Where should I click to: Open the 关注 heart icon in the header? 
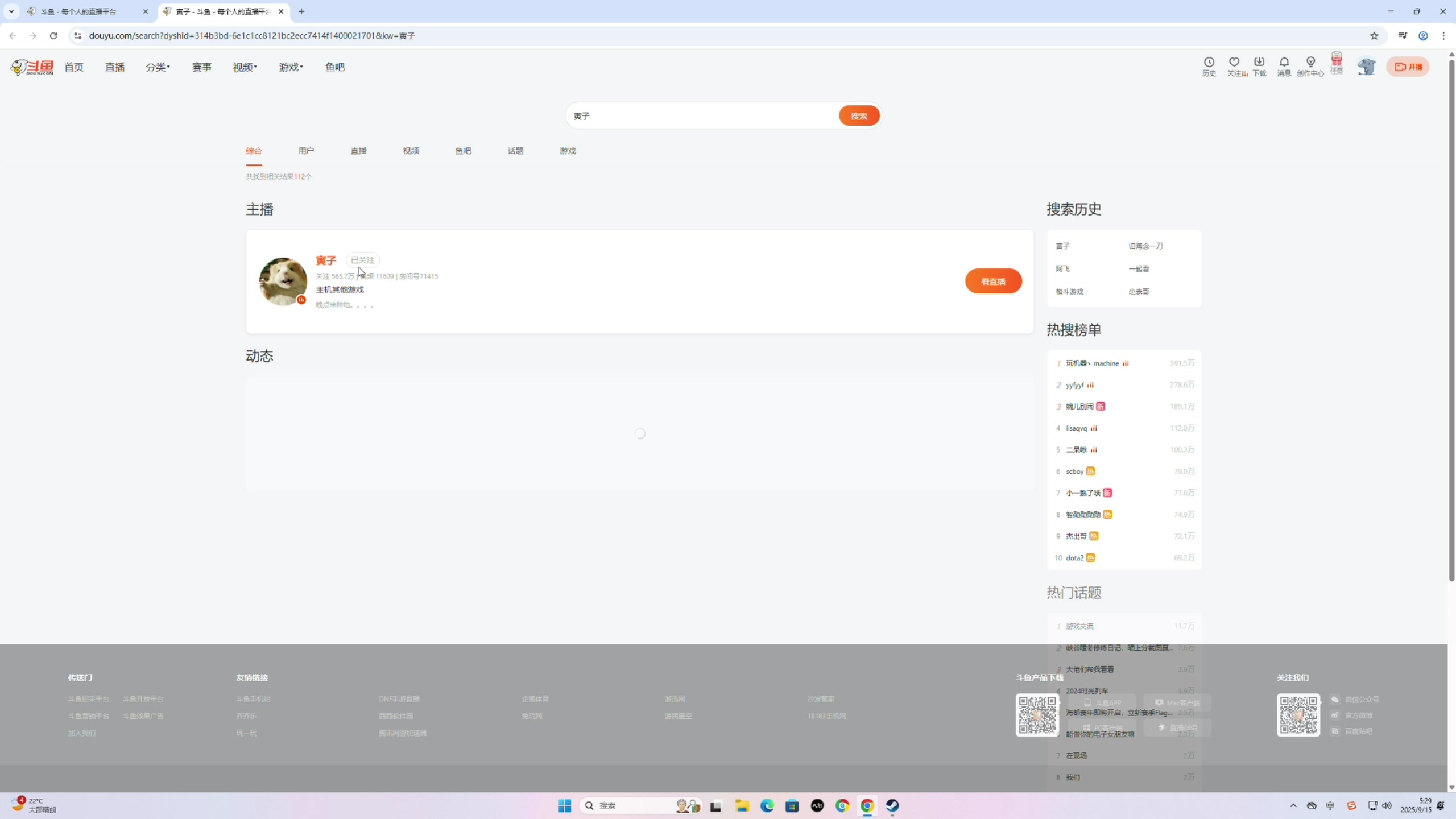tap(1234, 66)
